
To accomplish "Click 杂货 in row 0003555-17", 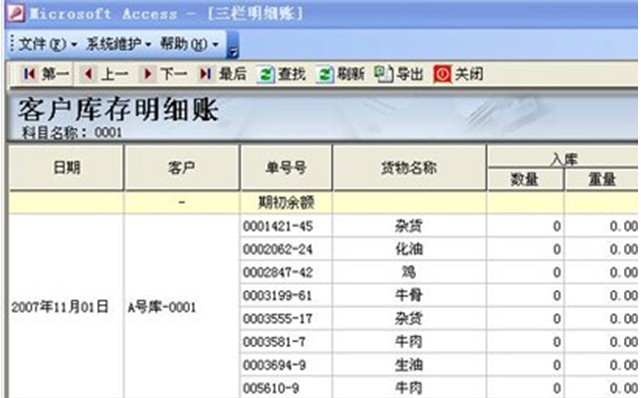I will [409, 318].
